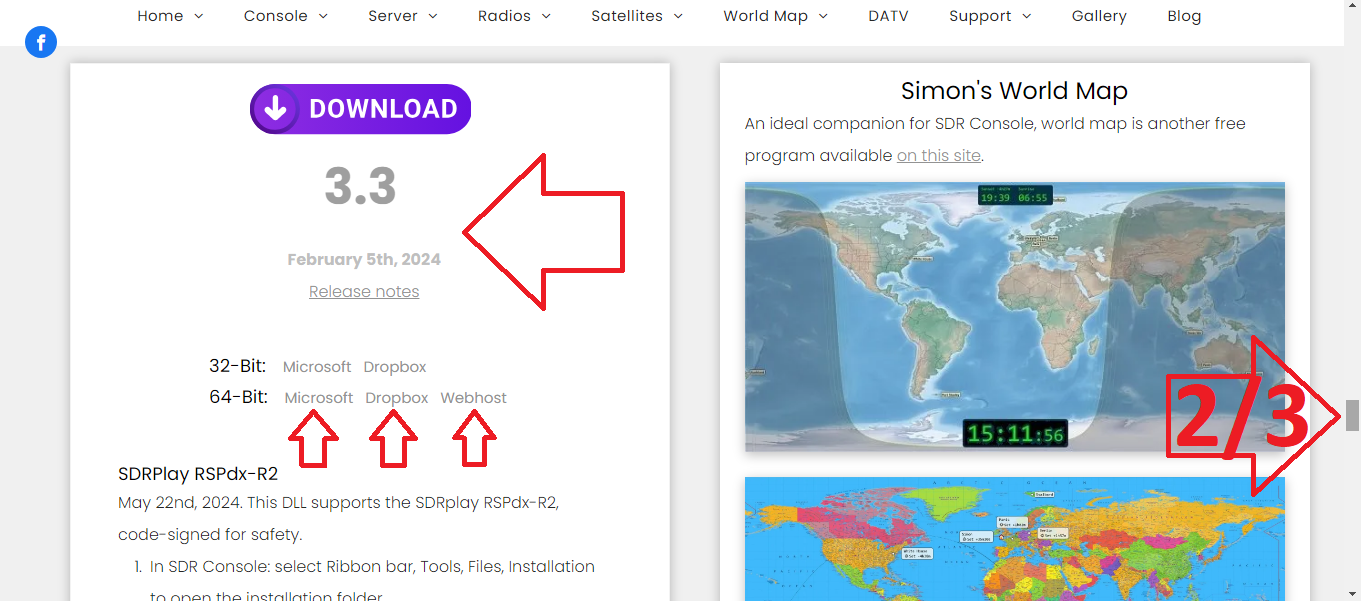Open the Radios menu
This screenshot has height=601, width=1361.
point(514,16)
